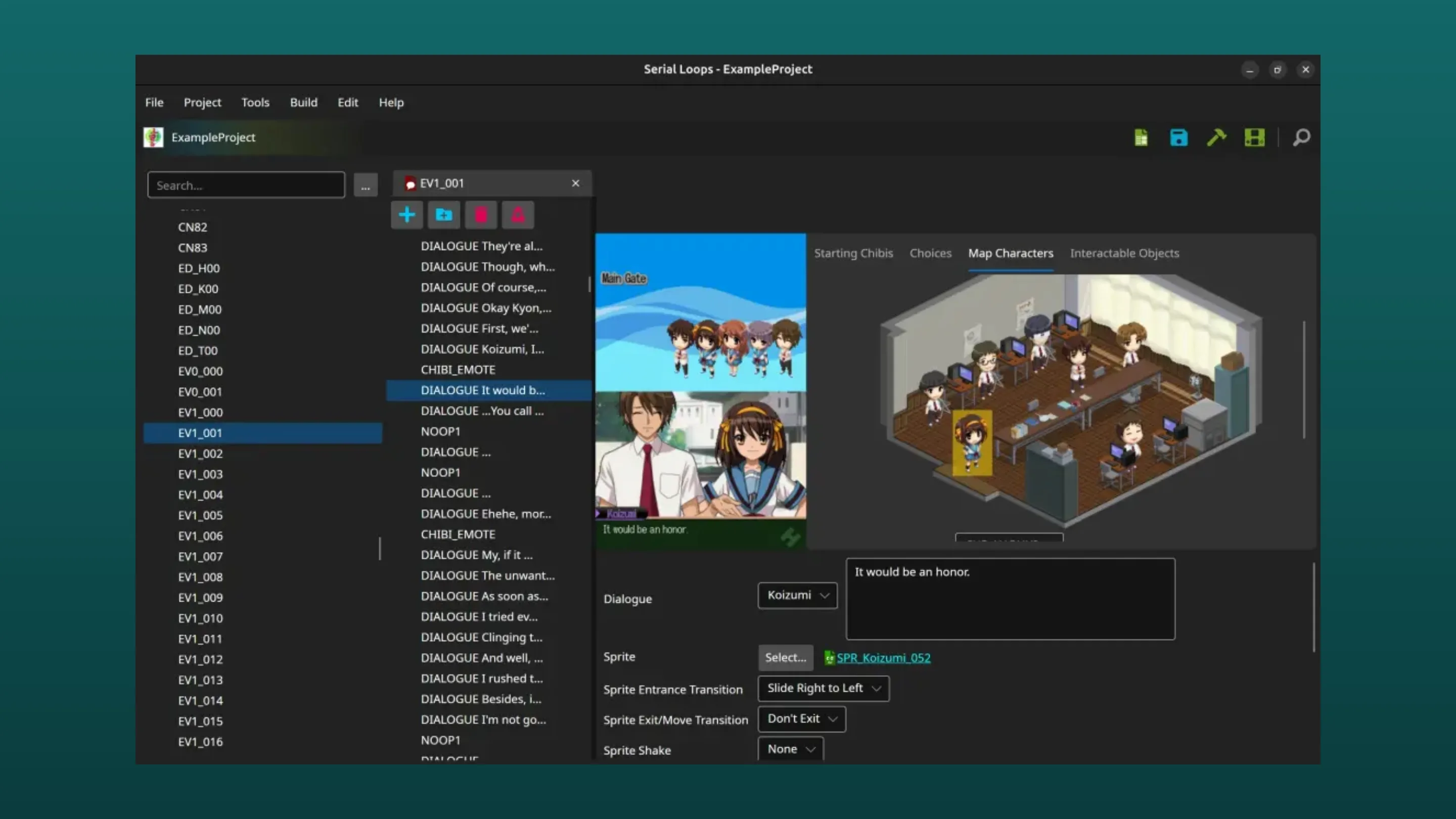This screenshot has width=1456, height=819.
Task: Open Sprite Entrance Transition dropdown
Action: coord(824,688)
